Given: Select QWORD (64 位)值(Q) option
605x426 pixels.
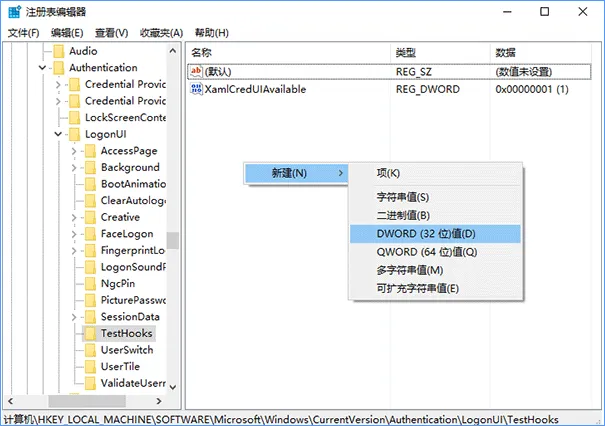Looking at the screenshot, I should 435,252.
